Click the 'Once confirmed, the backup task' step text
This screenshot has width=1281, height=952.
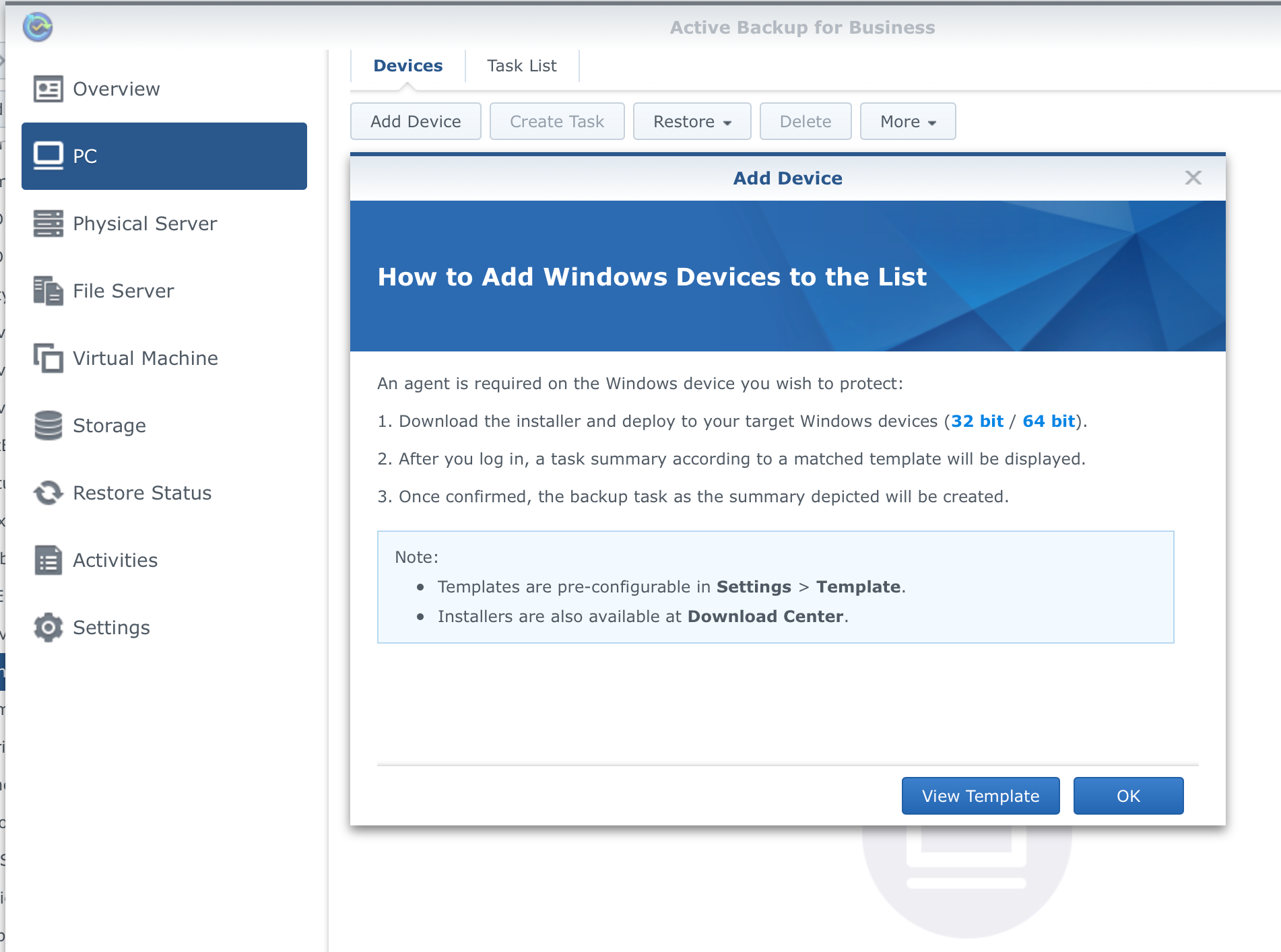click(x=693, y=497)
